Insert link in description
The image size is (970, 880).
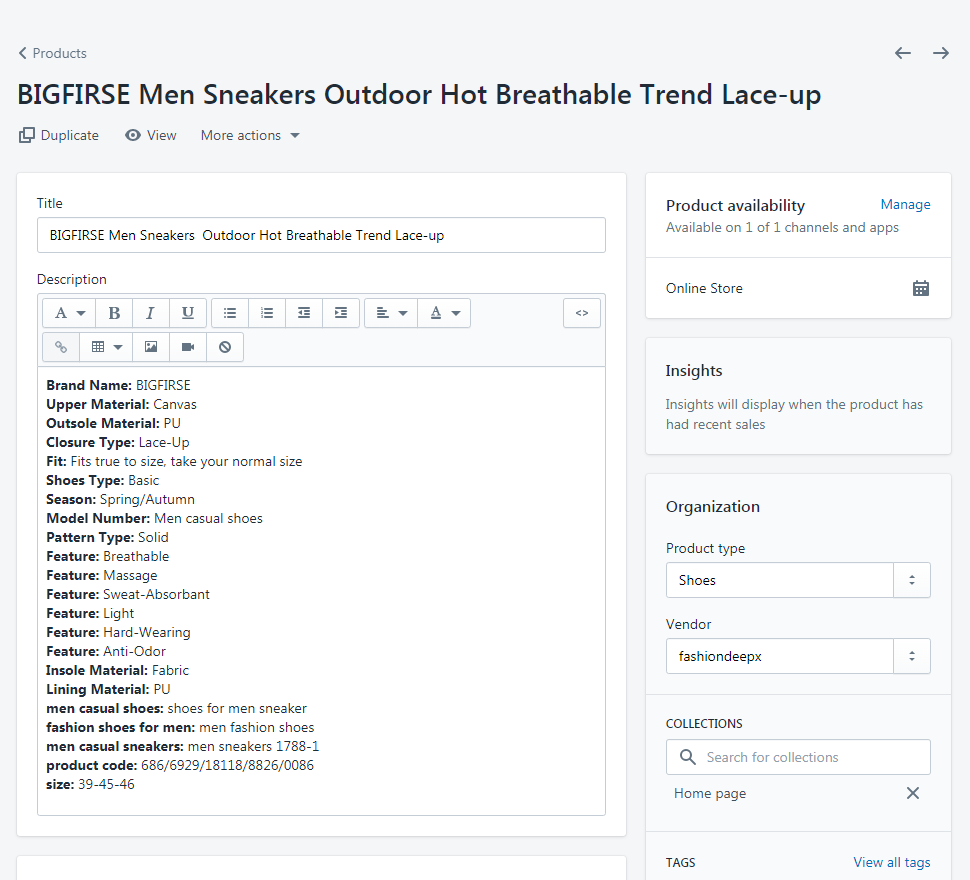pos(61,347)
